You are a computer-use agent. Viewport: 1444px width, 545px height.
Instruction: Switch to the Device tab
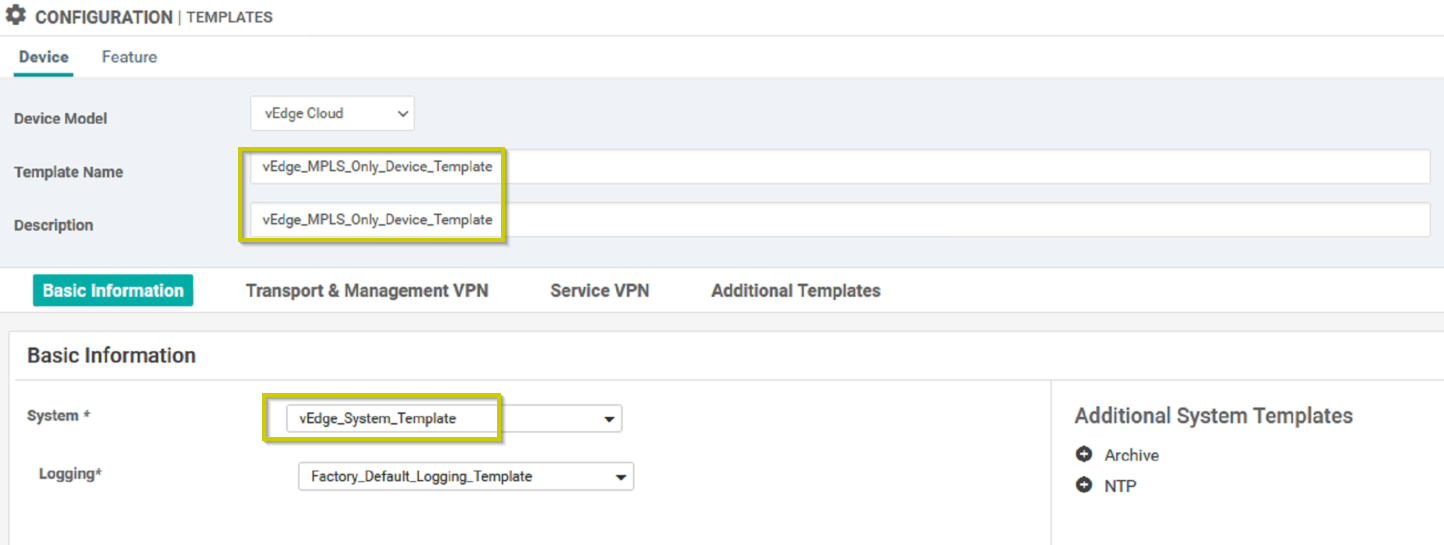click(44, 57)
